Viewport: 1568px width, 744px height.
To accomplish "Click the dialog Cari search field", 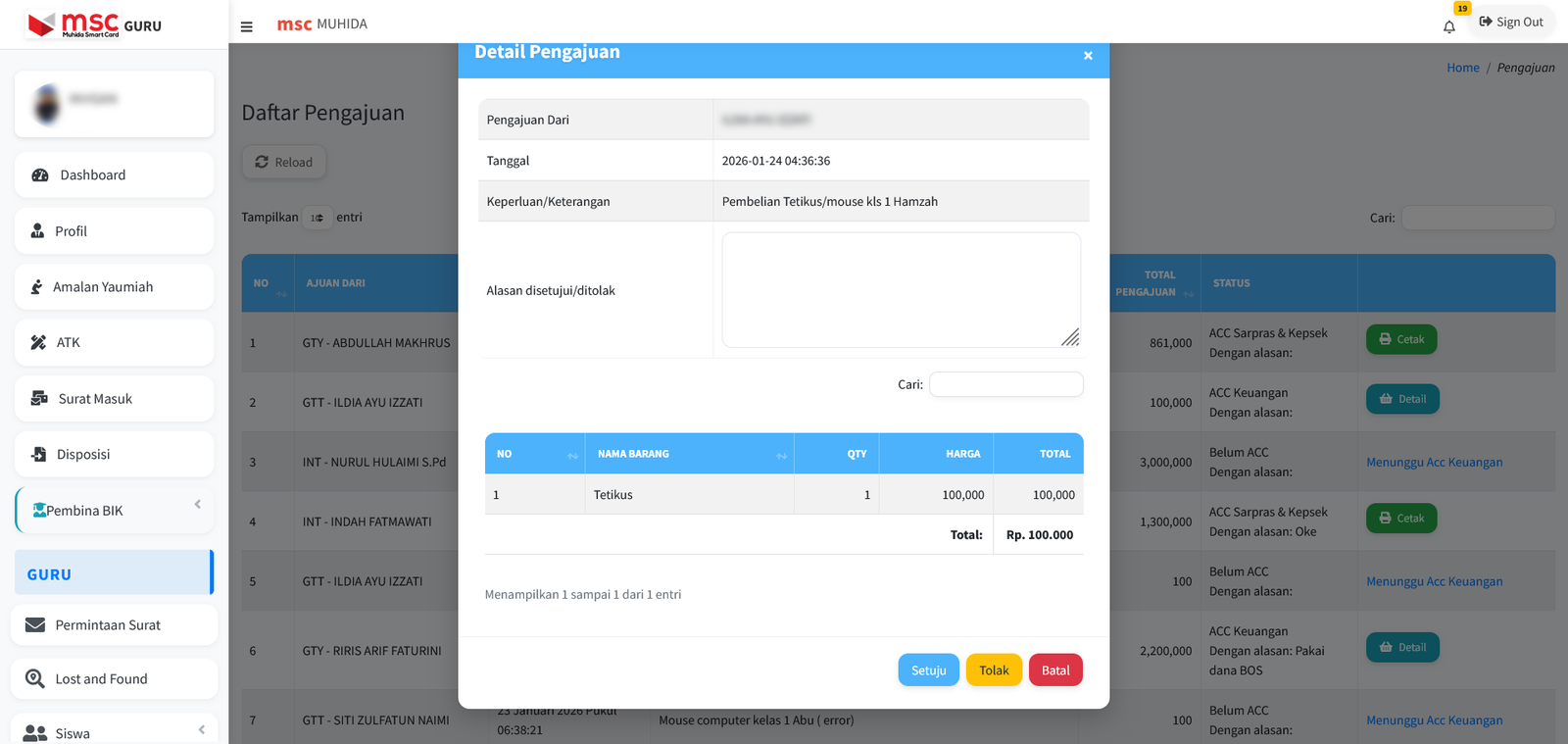I will click(1006, 384).
